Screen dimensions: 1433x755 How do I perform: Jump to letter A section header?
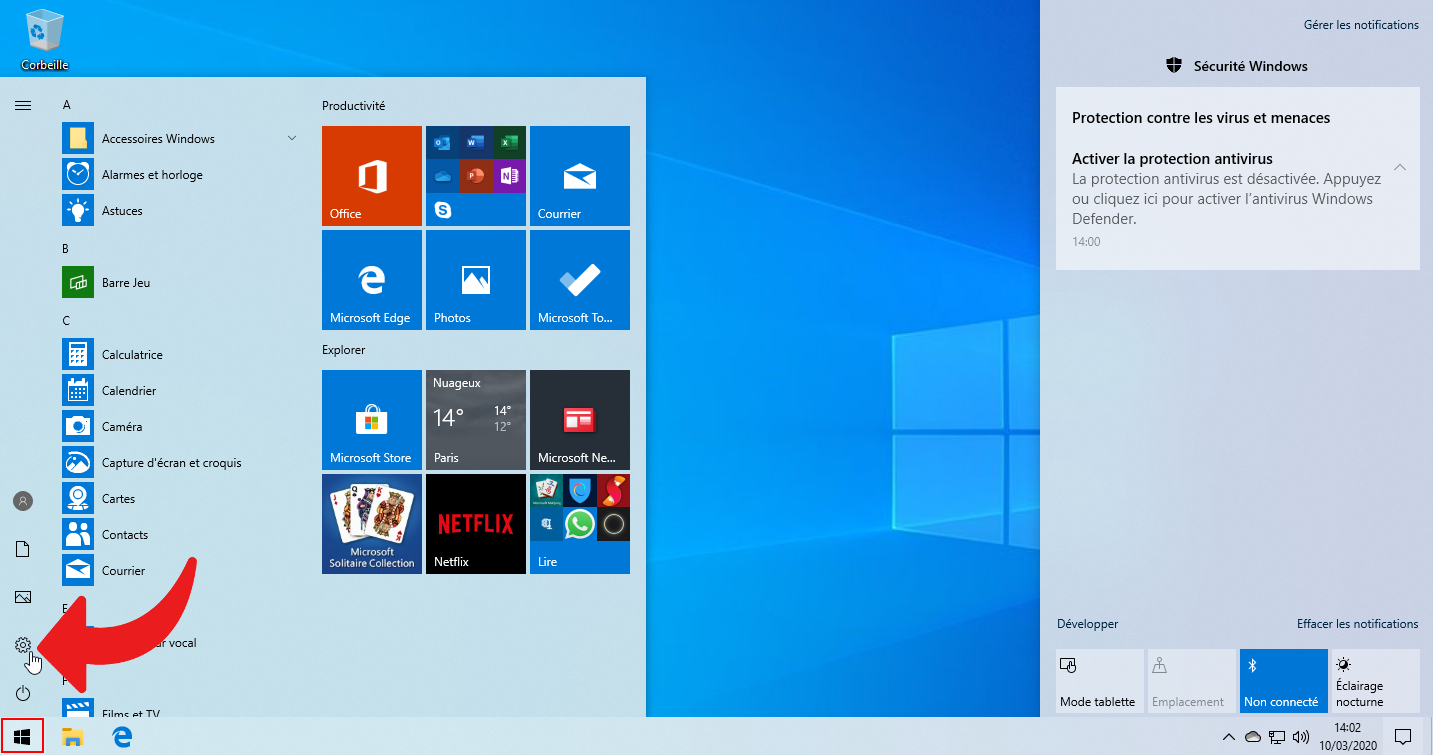tap(66, 105)
